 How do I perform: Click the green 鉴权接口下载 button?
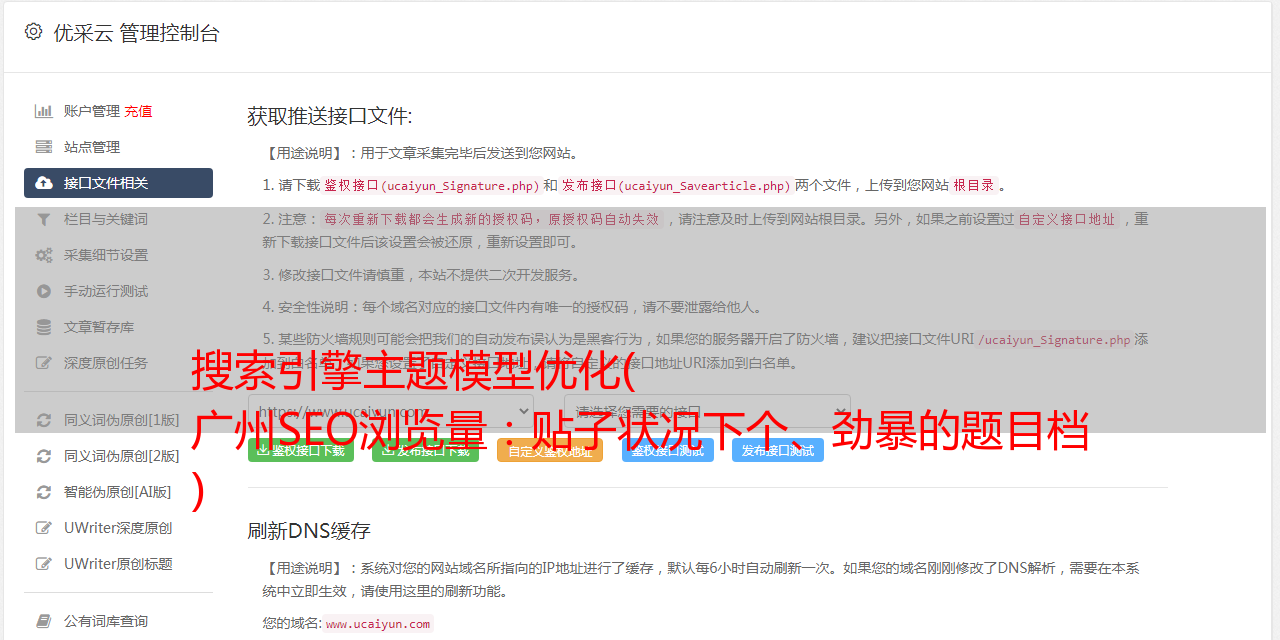point(301,451)
